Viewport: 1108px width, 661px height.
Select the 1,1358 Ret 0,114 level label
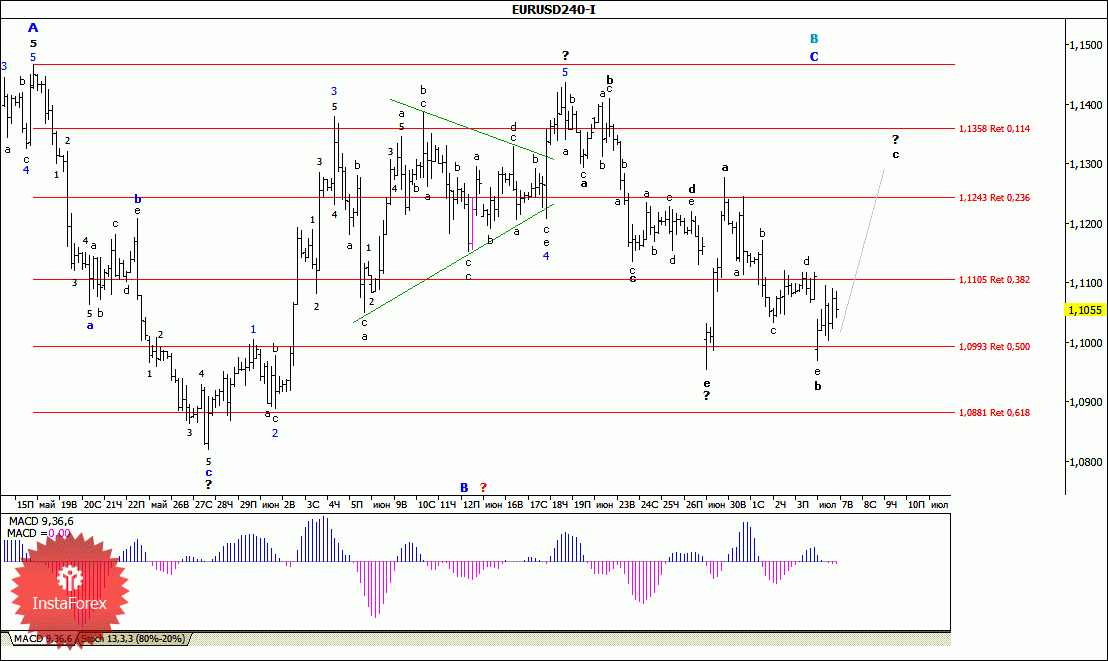[x=994, y=129]
